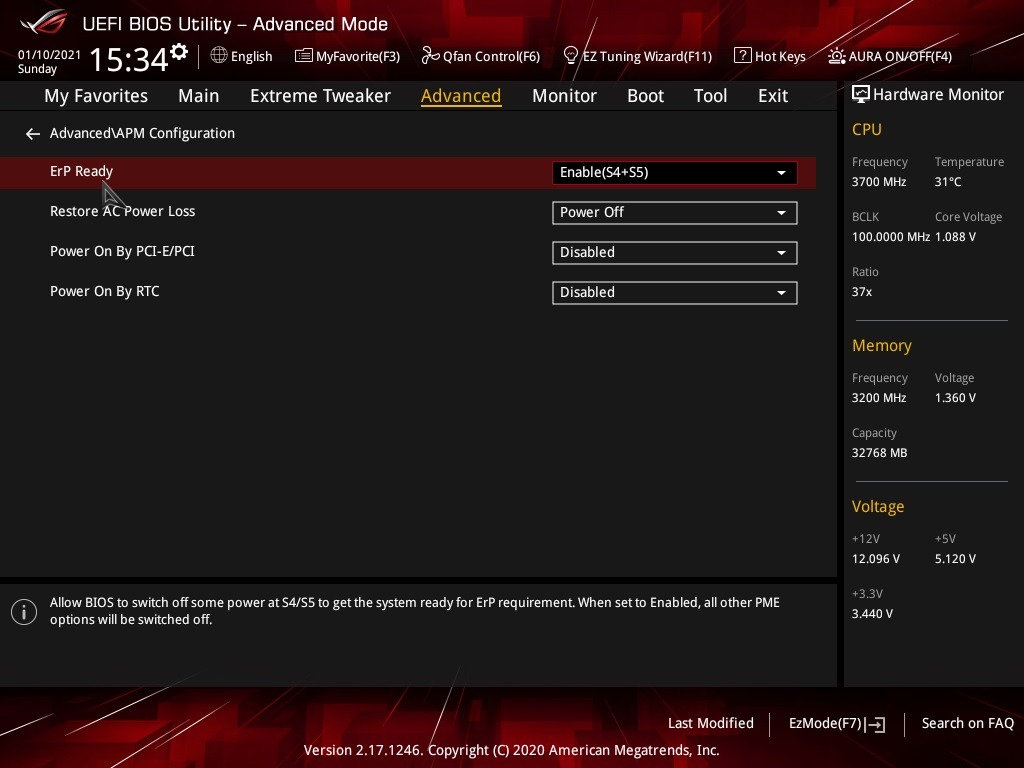
Task: Click Core Voltage value 1.088 V
Action: (955, 237)
